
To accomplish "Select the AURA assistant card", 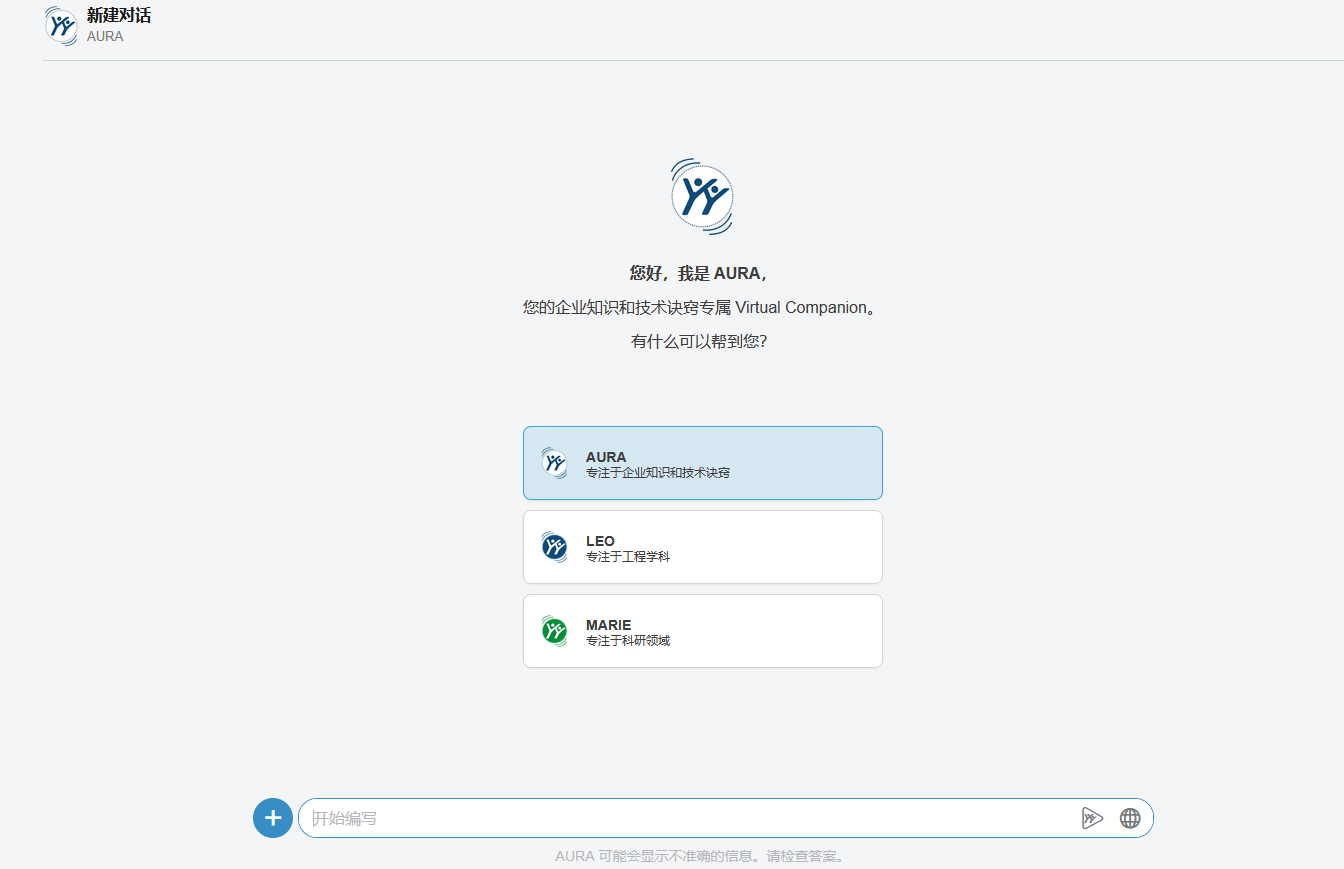I will point(703,463).
